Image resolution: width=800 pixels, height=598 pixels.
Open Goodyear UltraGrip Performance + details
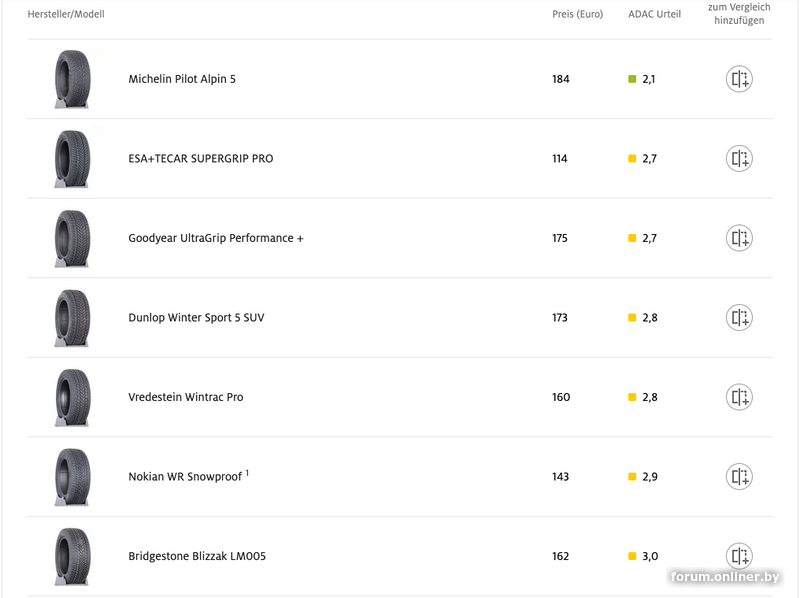pos(215,238)
